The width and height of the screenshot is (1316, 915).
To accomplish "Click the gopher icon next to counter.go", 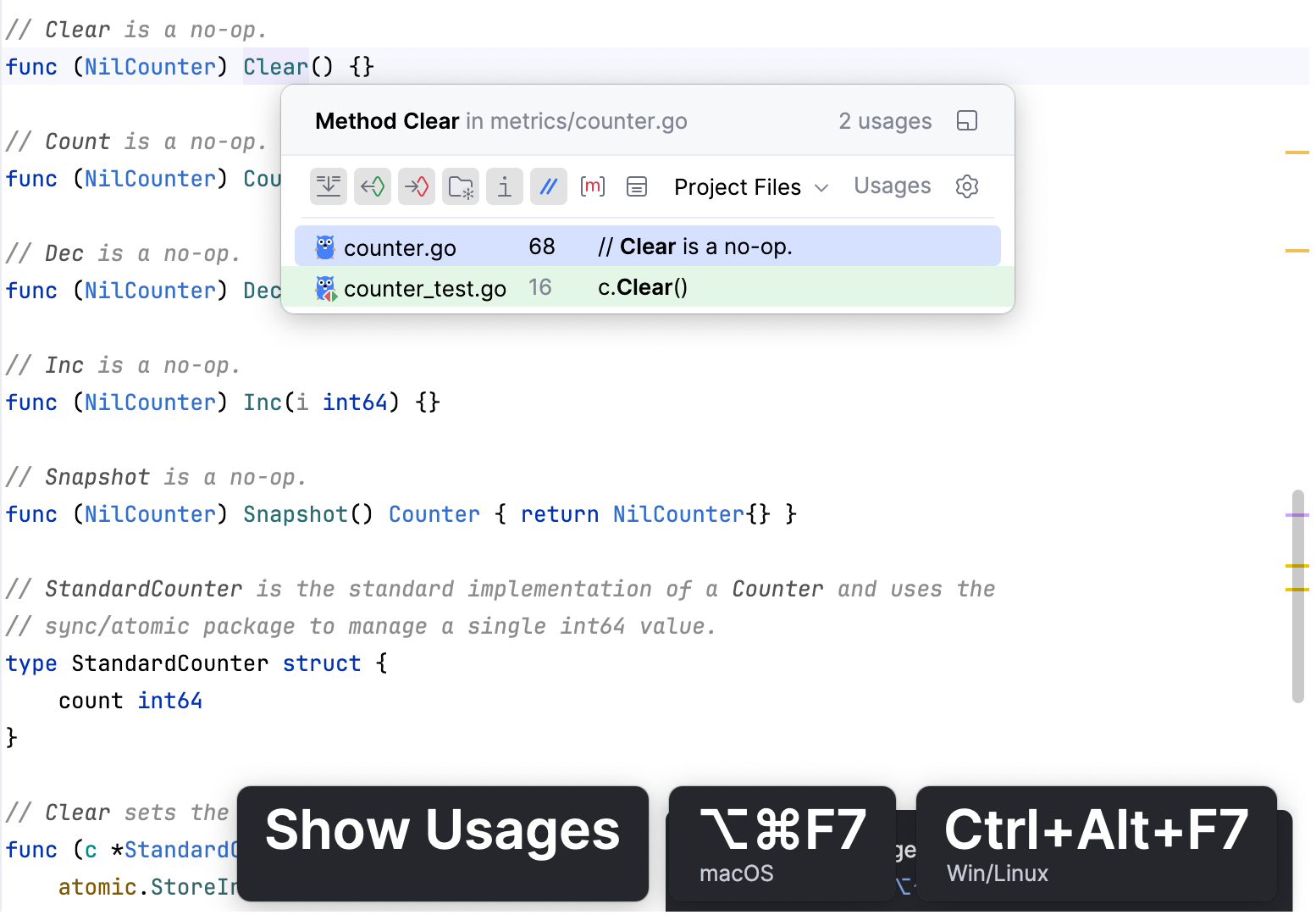I will (x=323, y=247).
